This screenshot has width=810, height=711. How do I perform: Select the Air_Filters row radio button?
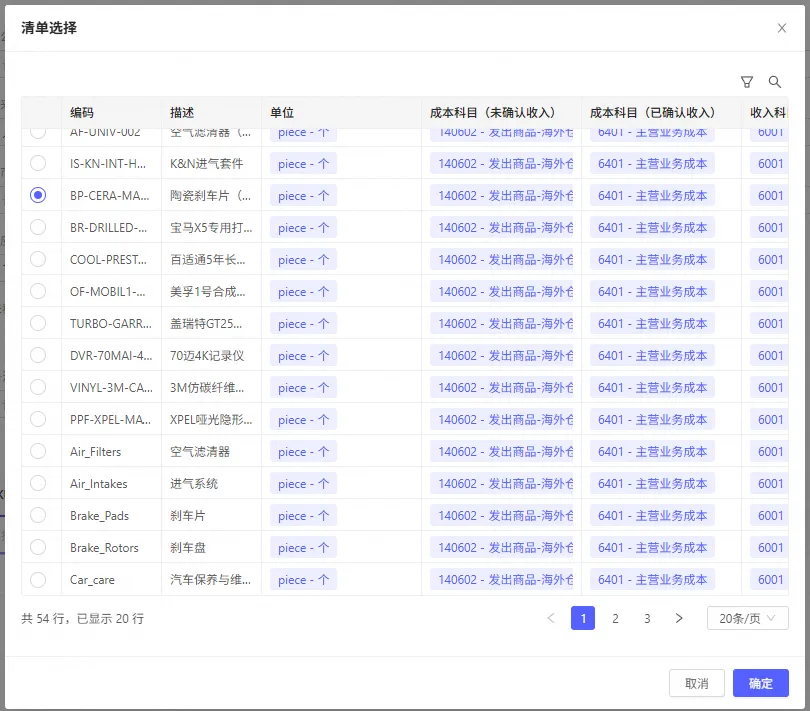pos(38,451)
